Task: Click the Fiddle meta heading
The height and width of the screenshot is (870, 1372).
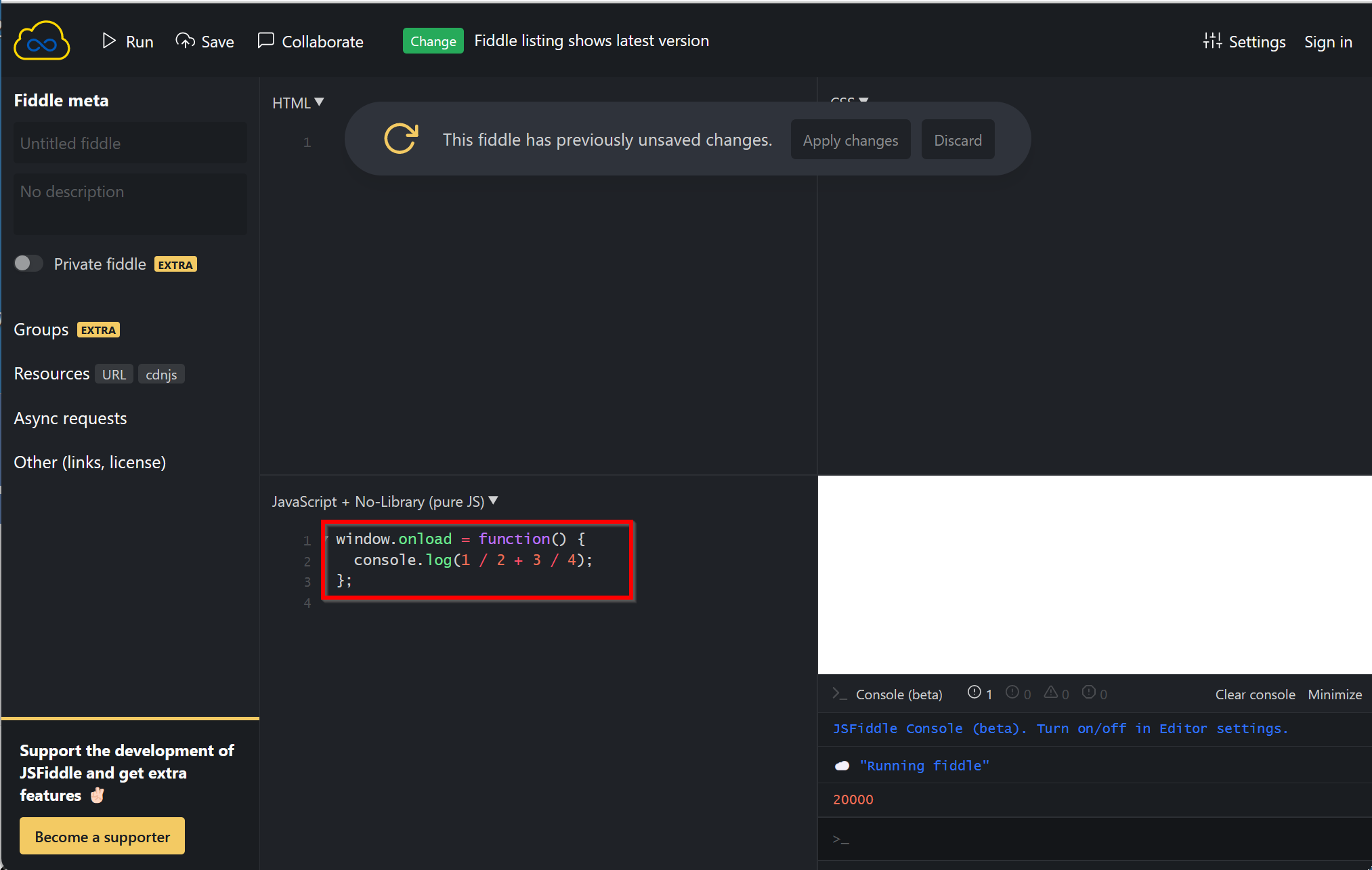Action: [x=61, y=100]
